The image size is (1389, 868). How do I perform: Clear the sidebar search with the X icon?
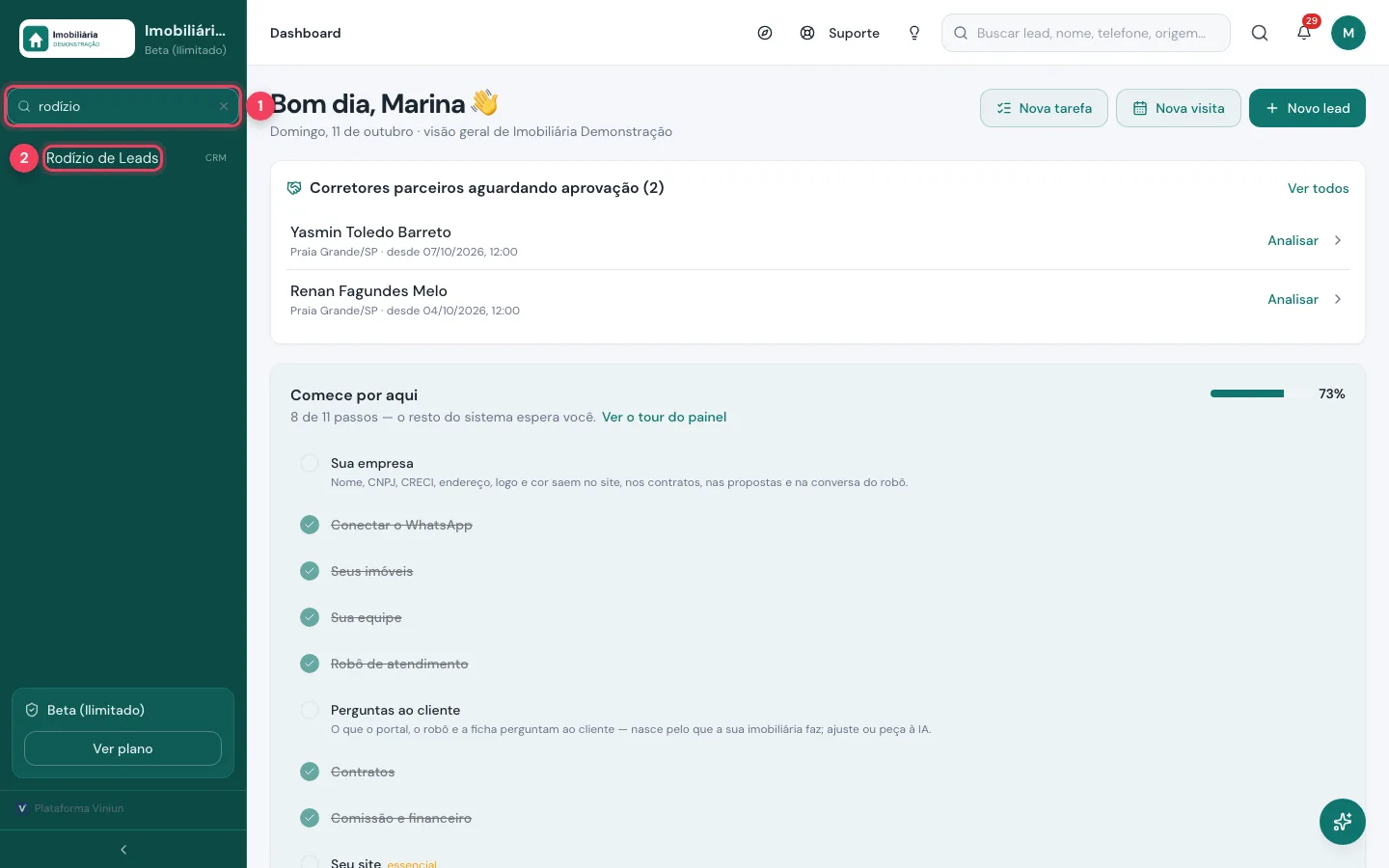click(224, 106)
